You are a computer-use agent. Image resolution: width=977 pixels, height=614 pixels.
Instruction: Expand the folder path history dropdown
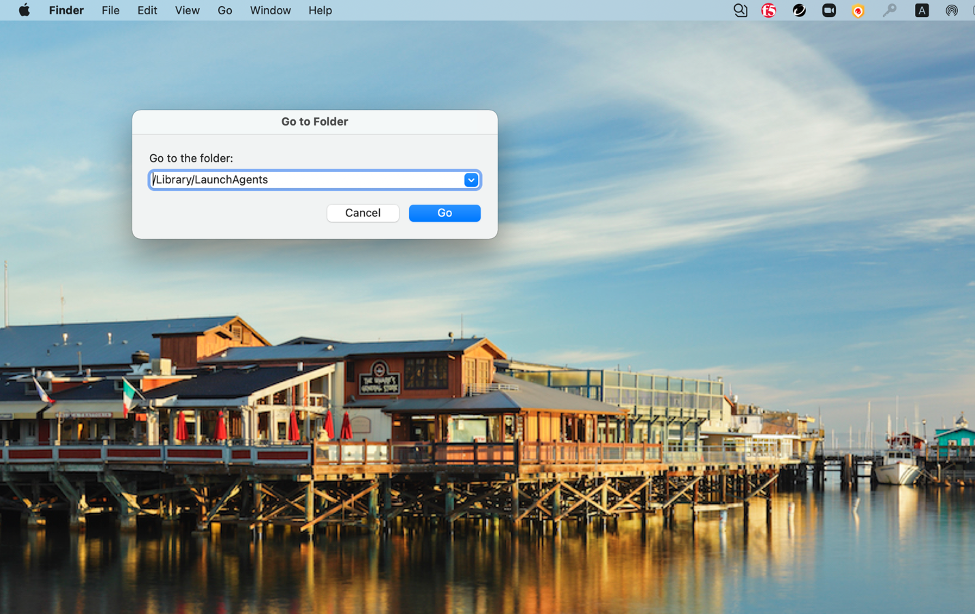(x=471, y=180)
